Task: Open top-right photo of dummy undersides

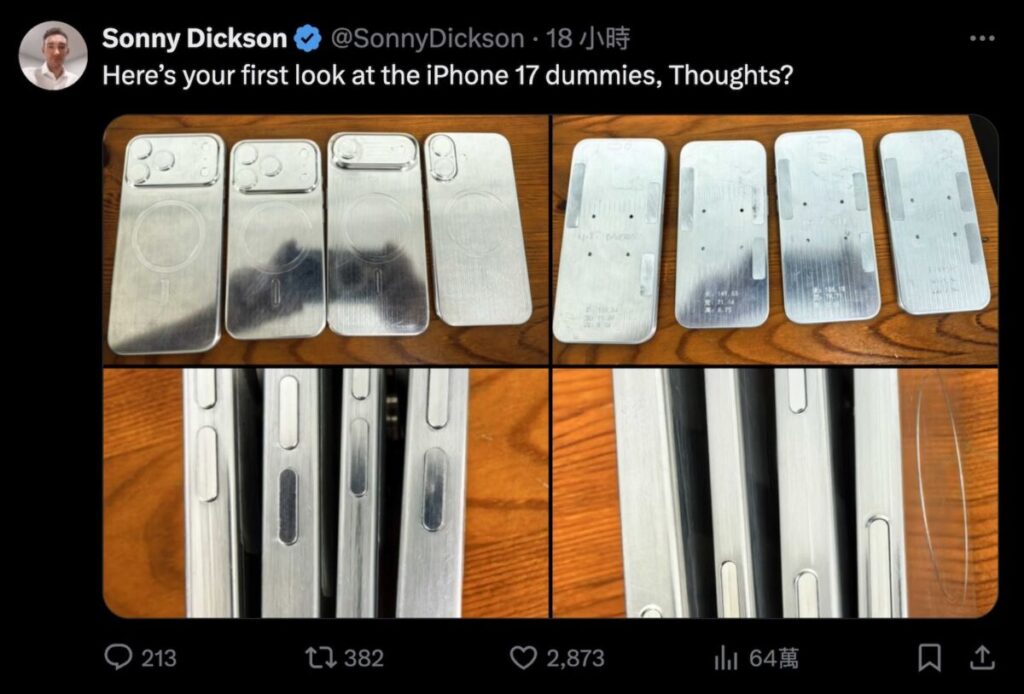Action: pos(775,240)
